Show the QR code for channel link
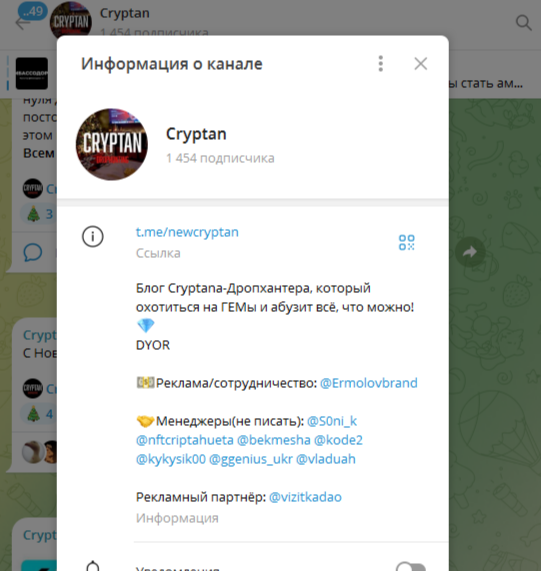 (x=406, y=242)
